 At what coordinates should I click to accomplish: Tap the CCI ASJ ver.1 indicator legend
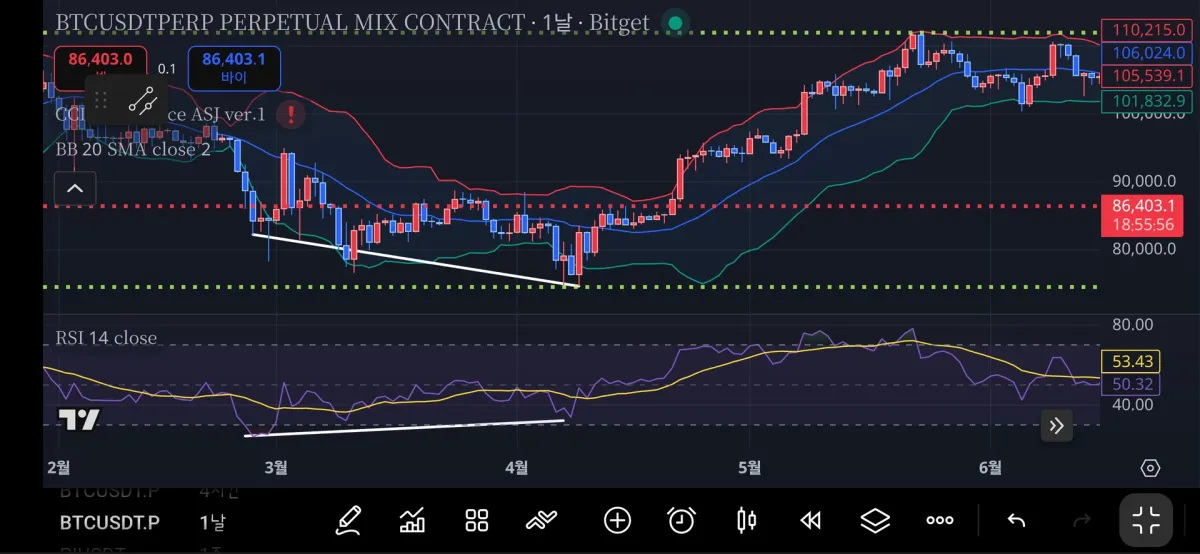[x=216, y=114]
